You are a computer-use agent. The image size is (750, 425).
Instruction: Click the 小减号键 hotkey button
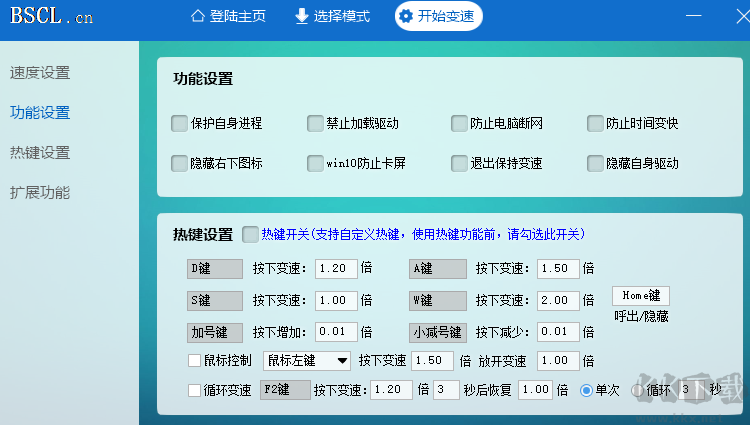438,333
